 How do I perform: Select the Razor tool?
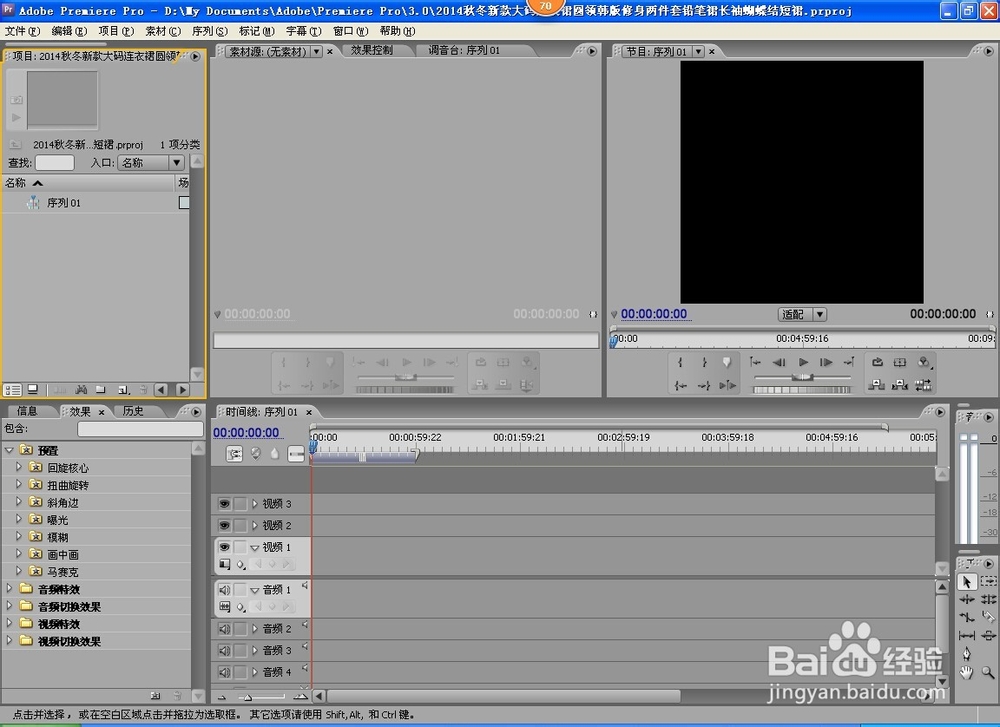coord(988,617)
